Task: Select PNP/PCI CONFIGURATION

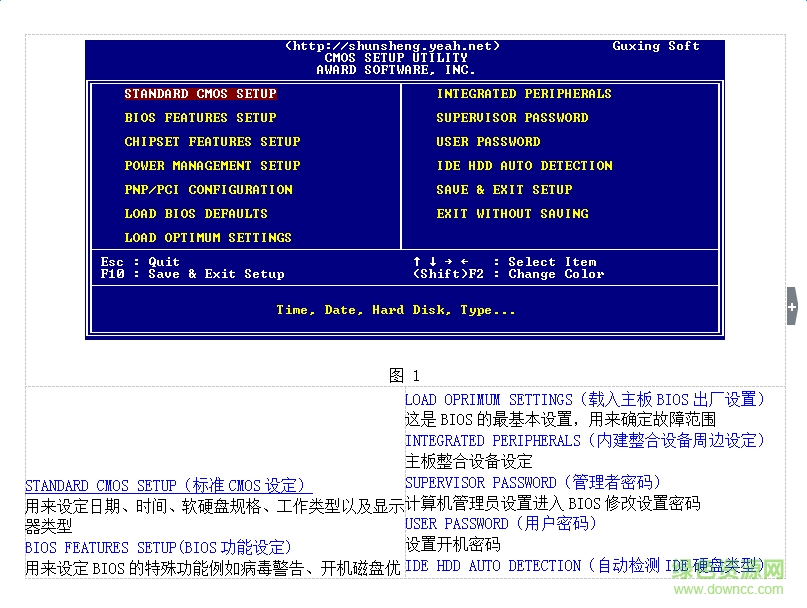Action: click(x=208, y=189)
